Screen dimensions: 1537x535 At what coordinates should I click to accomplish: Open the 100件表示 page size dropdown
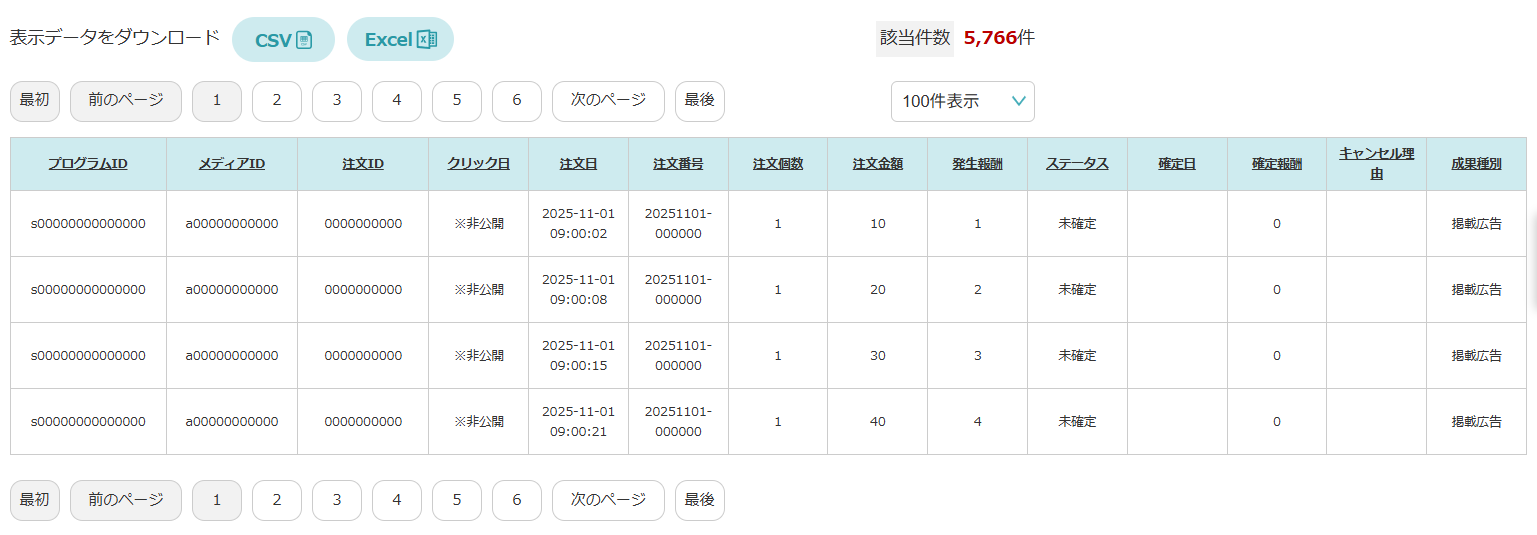coord(962,101)
